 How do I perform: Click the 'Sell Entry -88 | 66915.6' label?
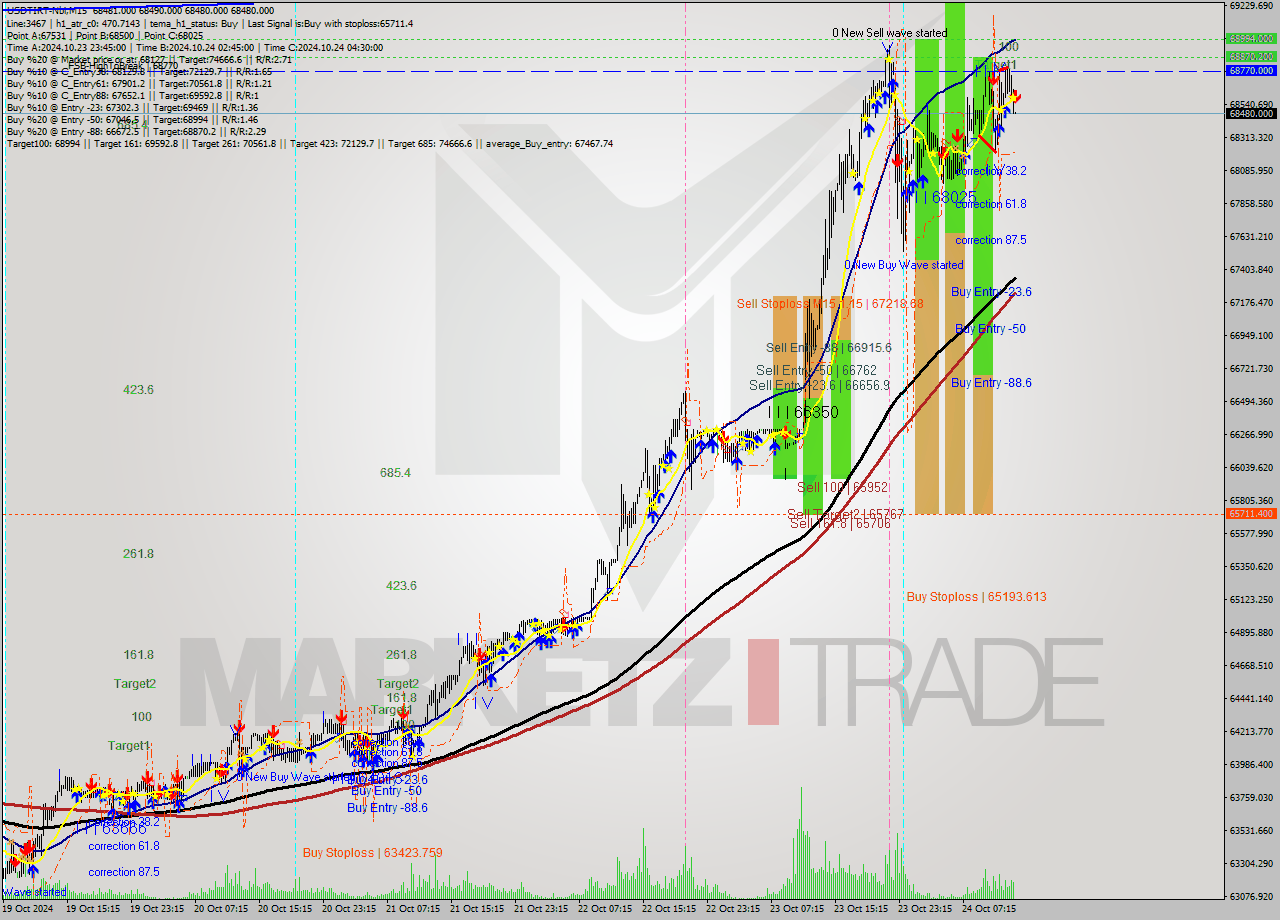(x=828, y=347)
